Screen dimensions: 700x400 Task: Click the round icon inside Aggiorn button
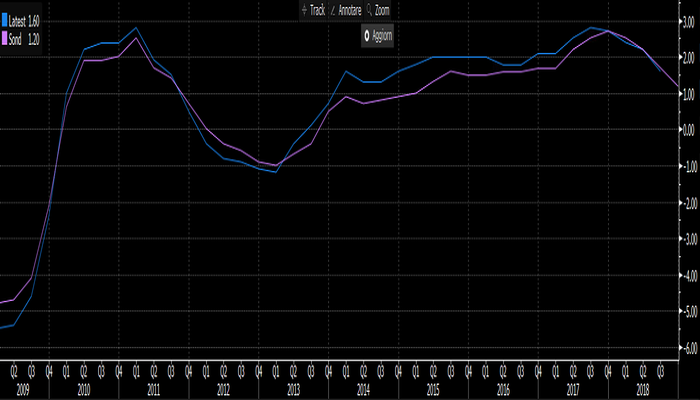[x=368, y=35]
